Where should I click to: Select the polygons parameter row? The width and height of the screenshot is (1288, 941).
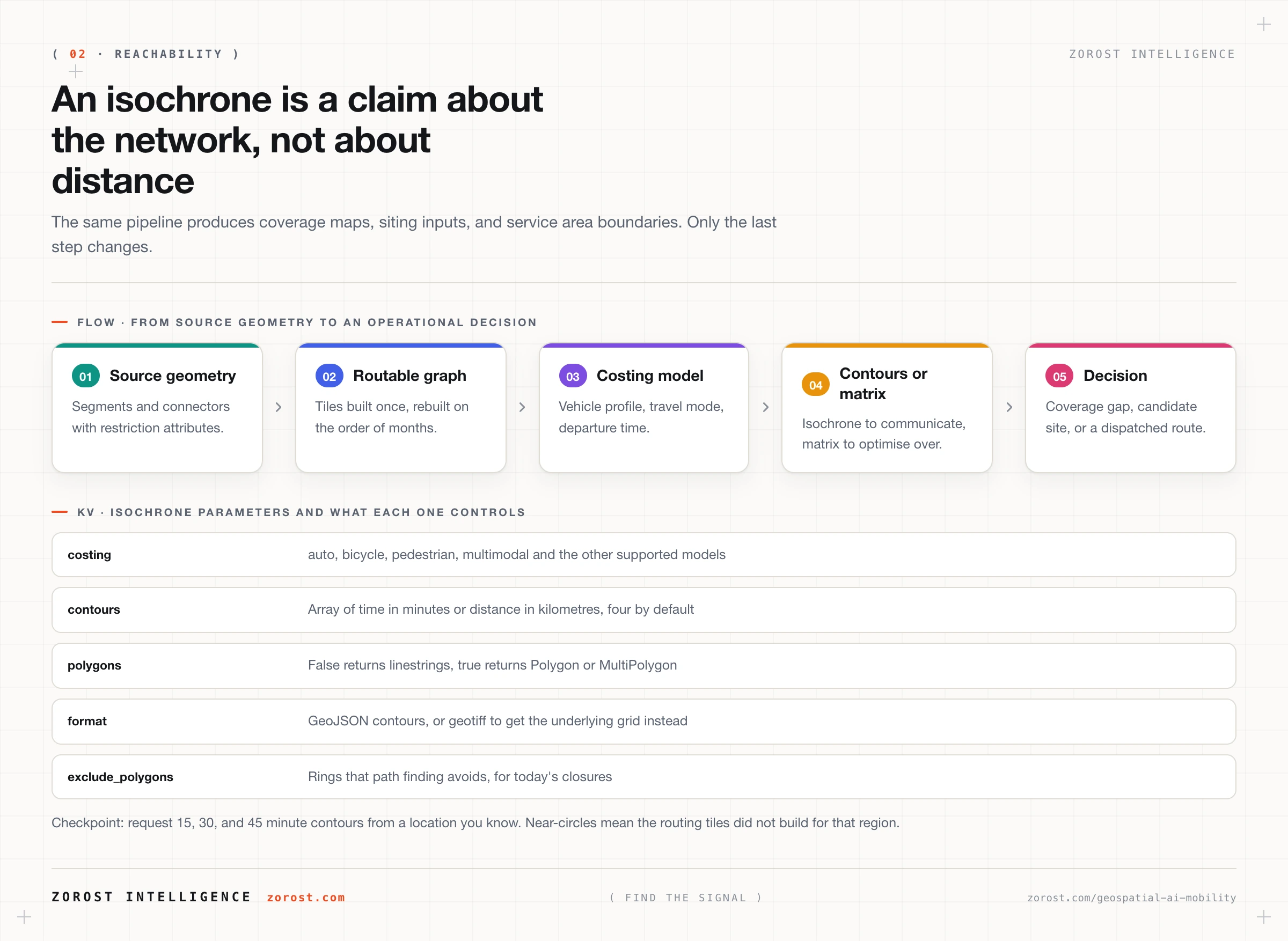point(643,665)
